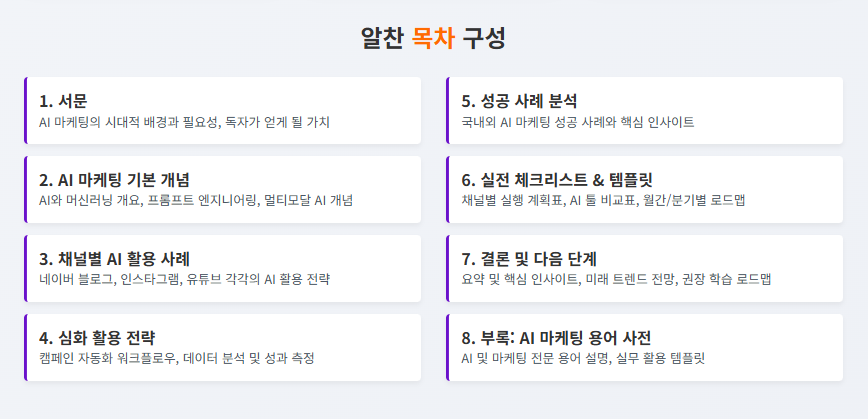Click the 채널별 실행 계획표 description line
Image resolution: width=868 pixels, height=419 pixels.
(601, 201)
